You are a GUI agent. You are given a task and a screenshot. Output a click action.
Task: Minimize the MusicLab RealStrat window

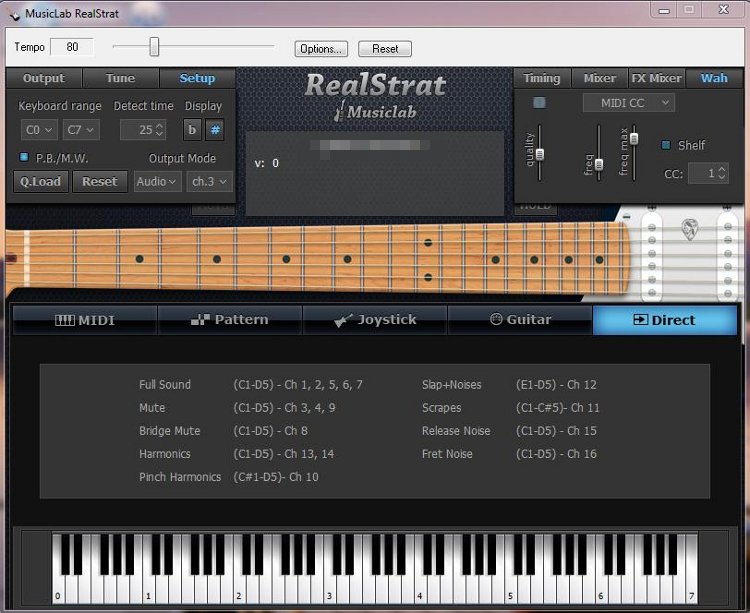(x=664, y=10)
